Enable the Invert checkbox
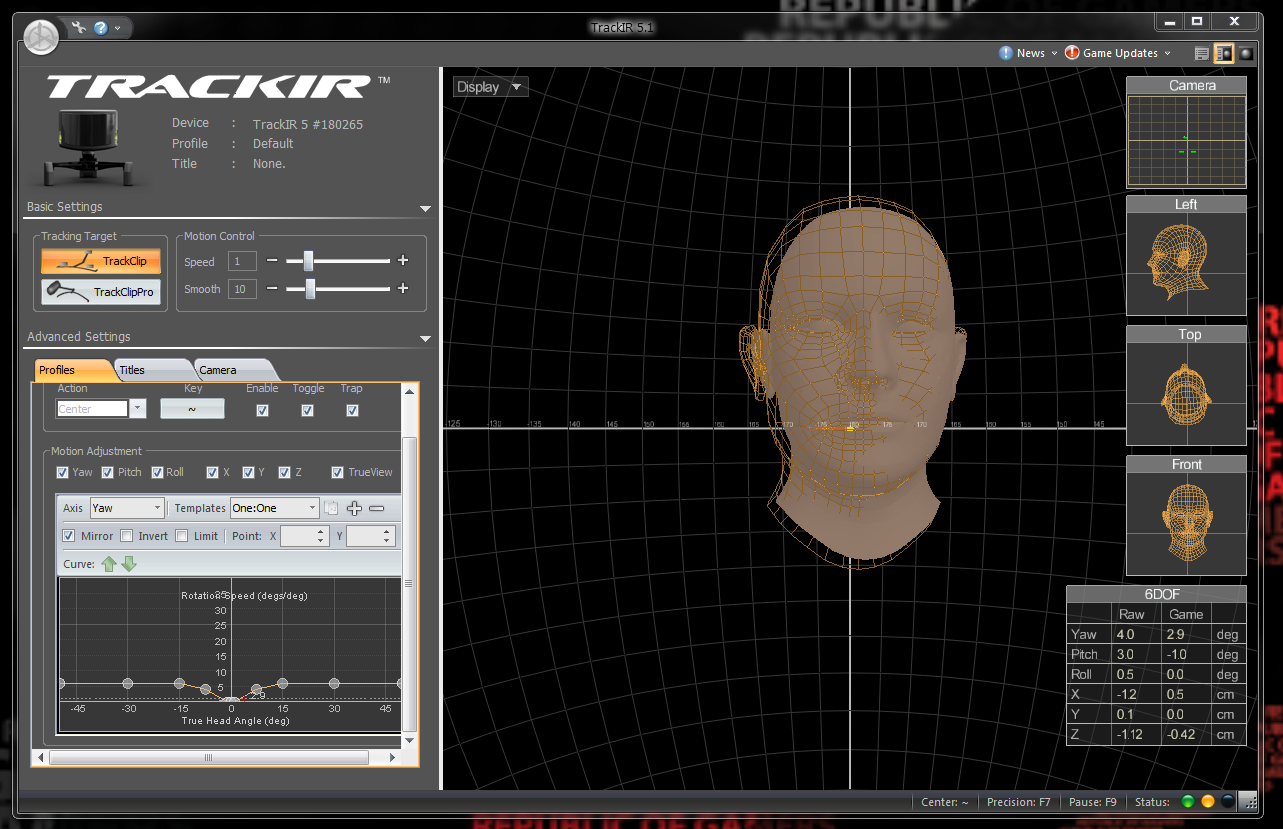 tap(127, 536)
